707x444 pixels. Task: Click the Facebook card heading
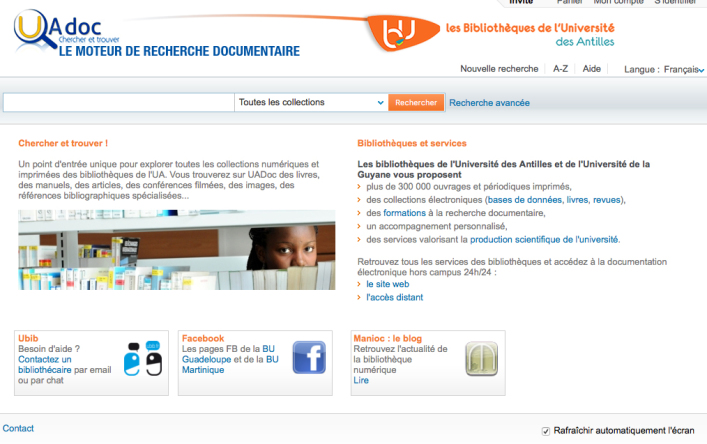point(203,338)
